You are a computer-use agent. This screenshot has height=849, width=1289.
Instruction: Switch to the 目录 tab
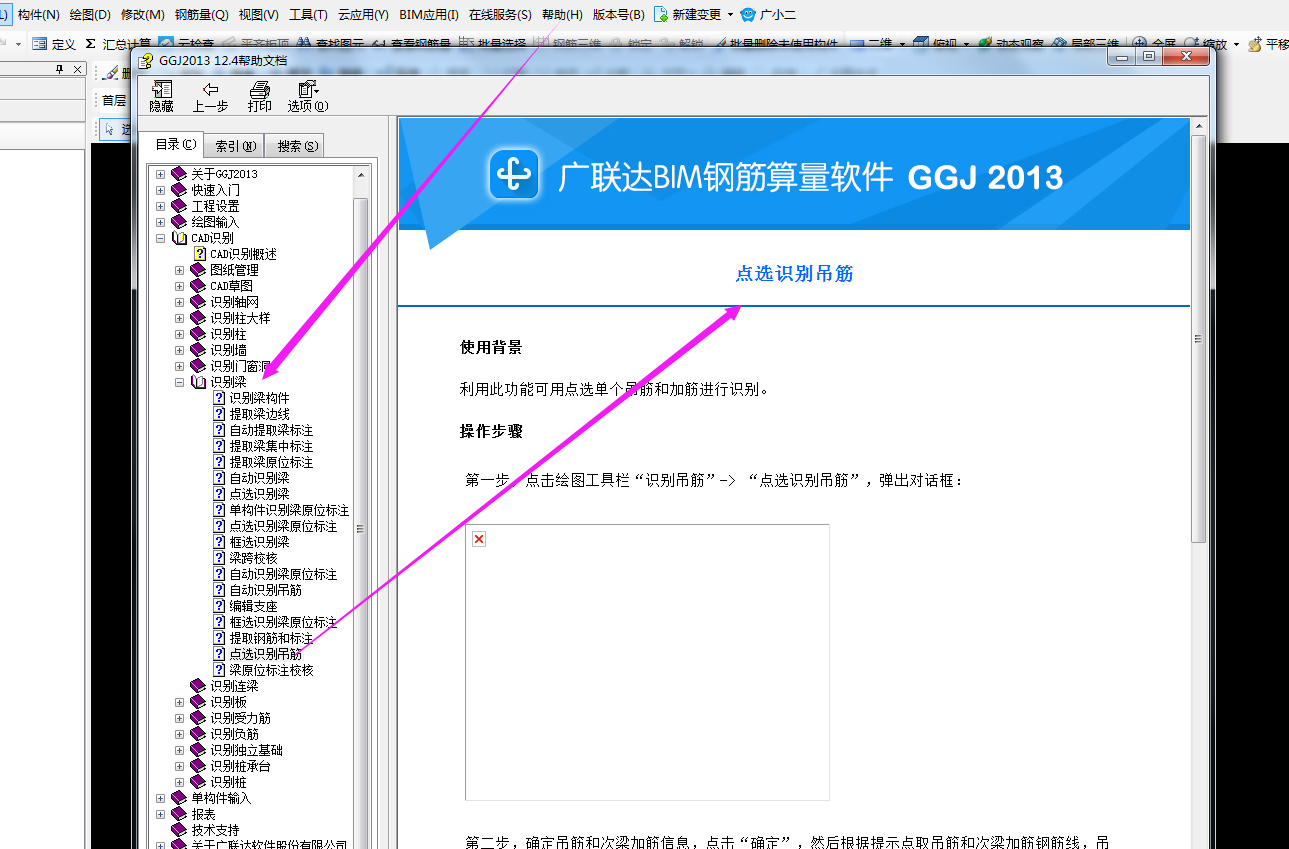[x=172, y=145]
